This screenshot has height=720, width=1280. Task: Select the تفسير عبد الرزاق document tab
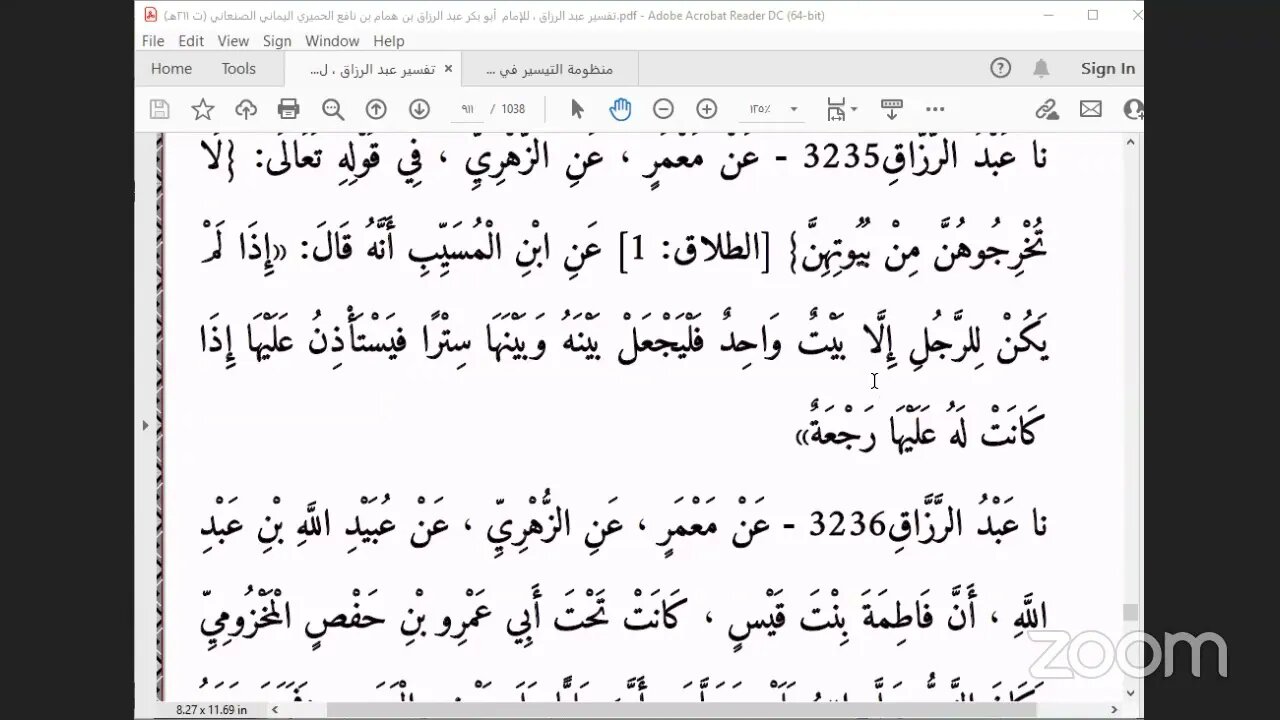click(x=372, y=69)
